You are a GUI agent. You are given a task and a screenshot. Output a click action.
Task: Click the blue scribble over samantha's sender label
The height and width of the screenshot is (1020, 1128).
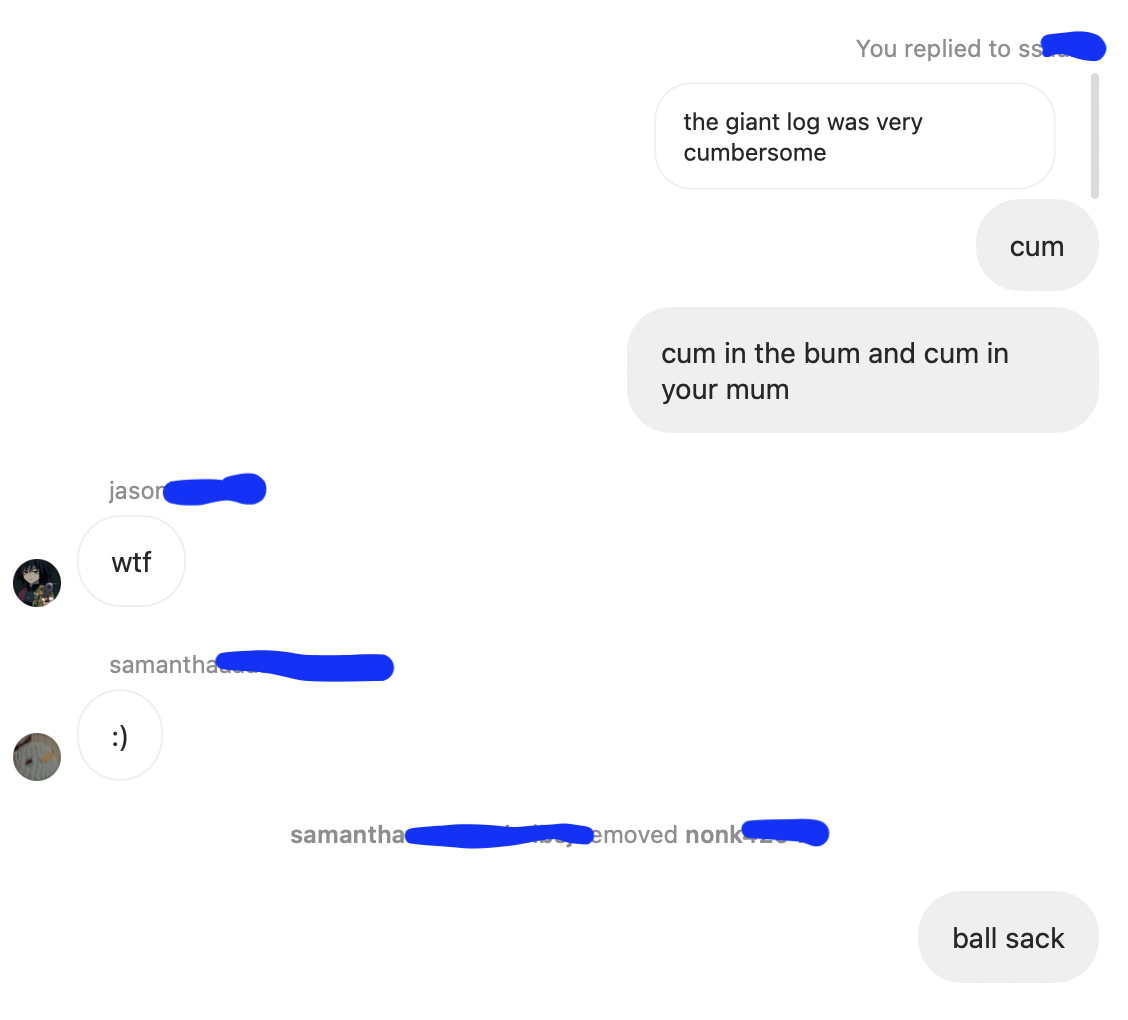click(x=305, y=665)
